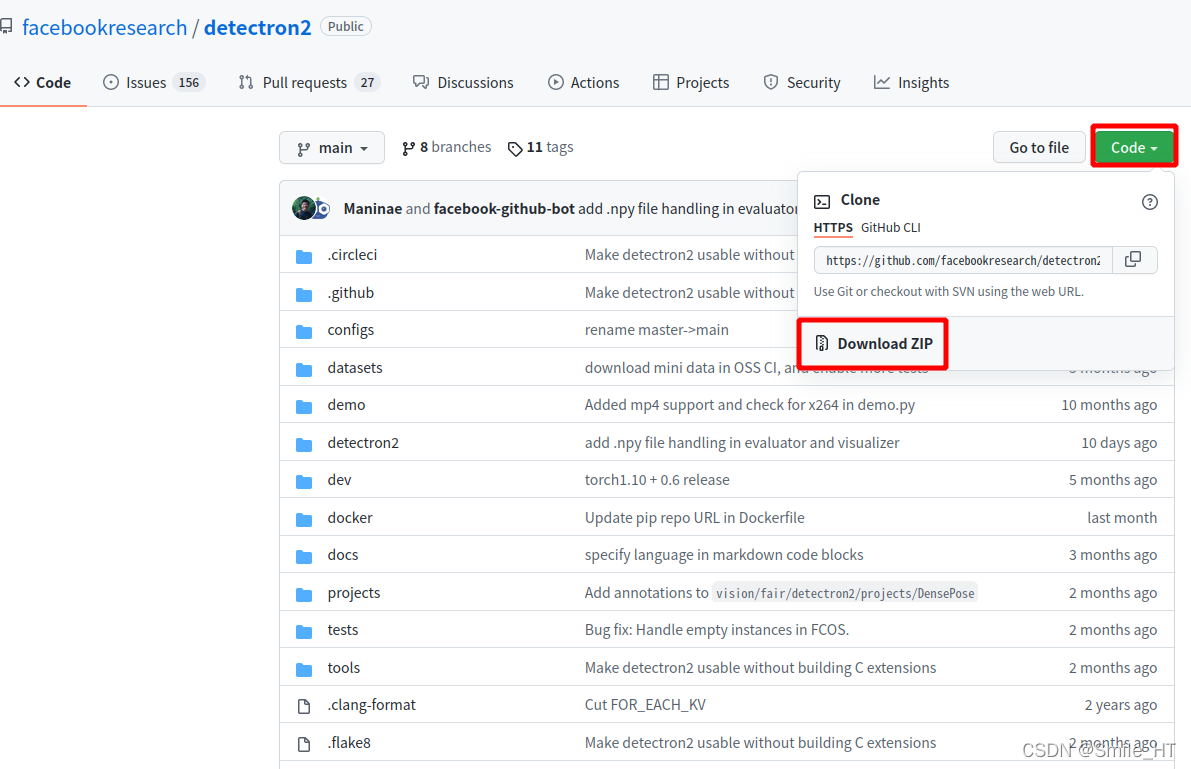Open the Clone help question-mark icon

click(1149, 202)
